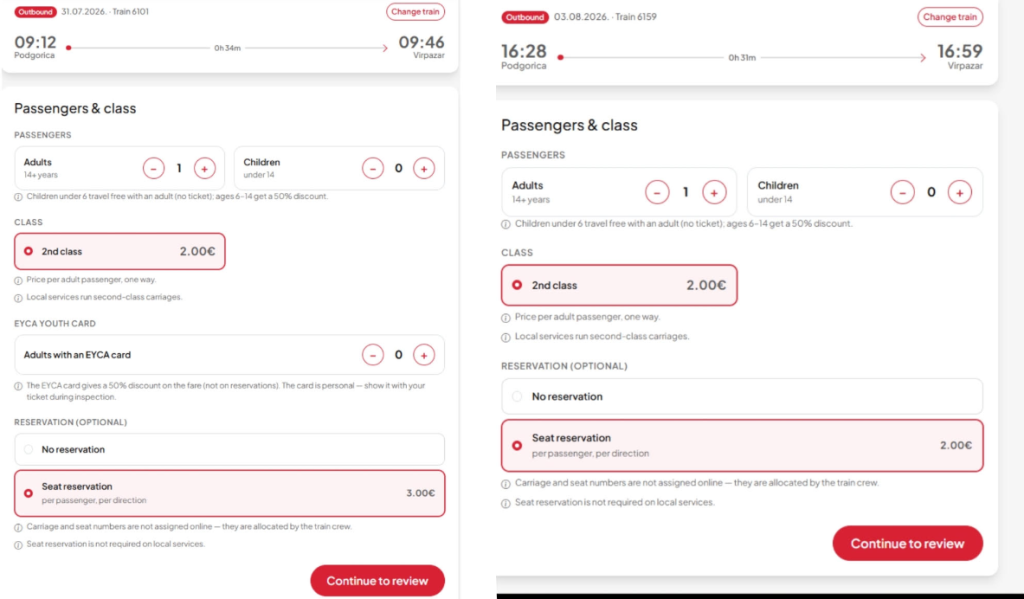Viewport: 1024px width, 599px height.
Task: Remove a child passenger on train 6159
Action: click(x=903, y=193)
